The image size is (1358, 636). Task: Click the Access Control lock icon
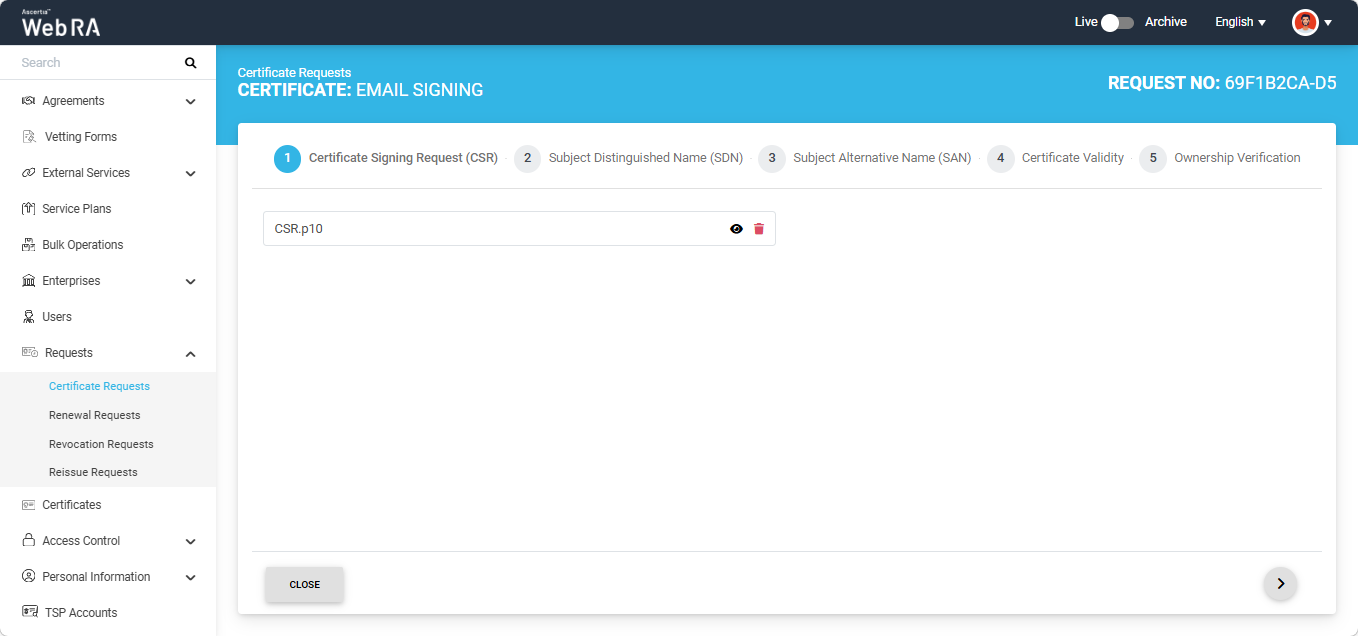pyautogui.click(x=28, y=541)
